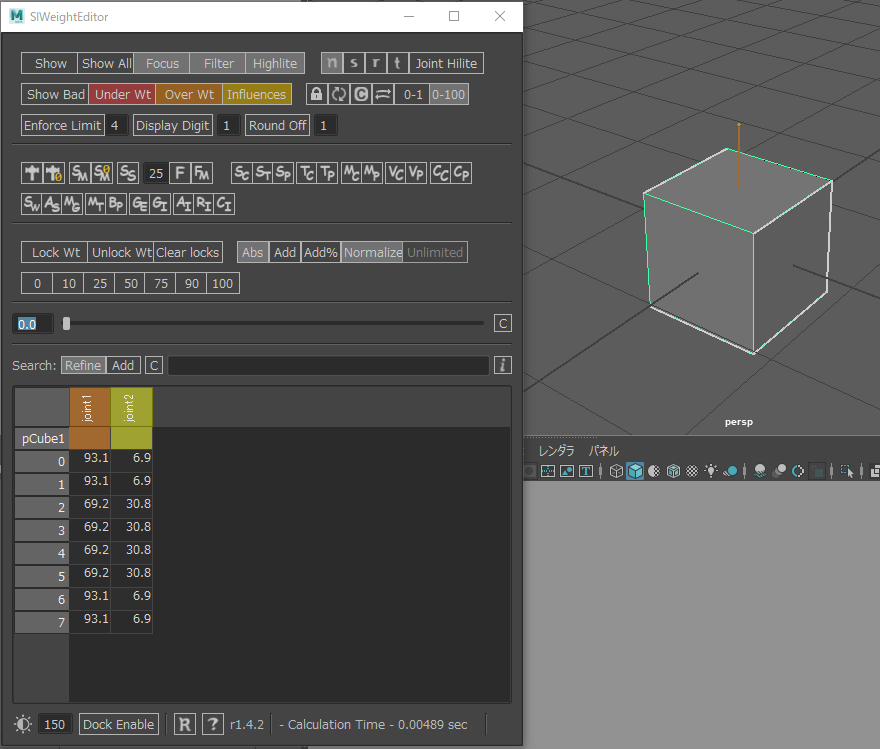Screen dimensions: 880x749
Task: Toggle the Highlite button
Action: [275, 63]
